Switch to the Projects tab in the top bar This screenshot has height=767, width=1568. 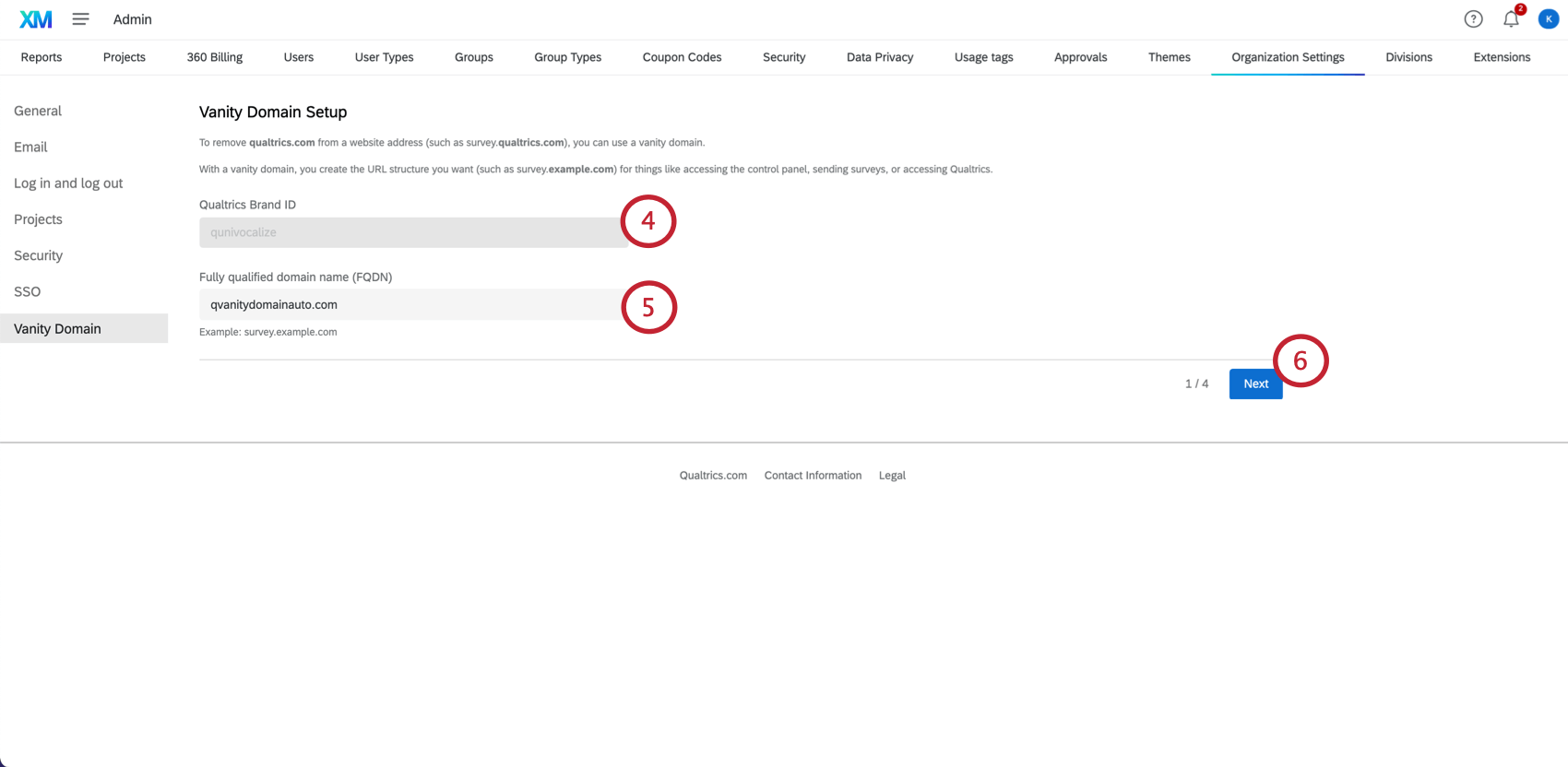click(x=125, y=57)
